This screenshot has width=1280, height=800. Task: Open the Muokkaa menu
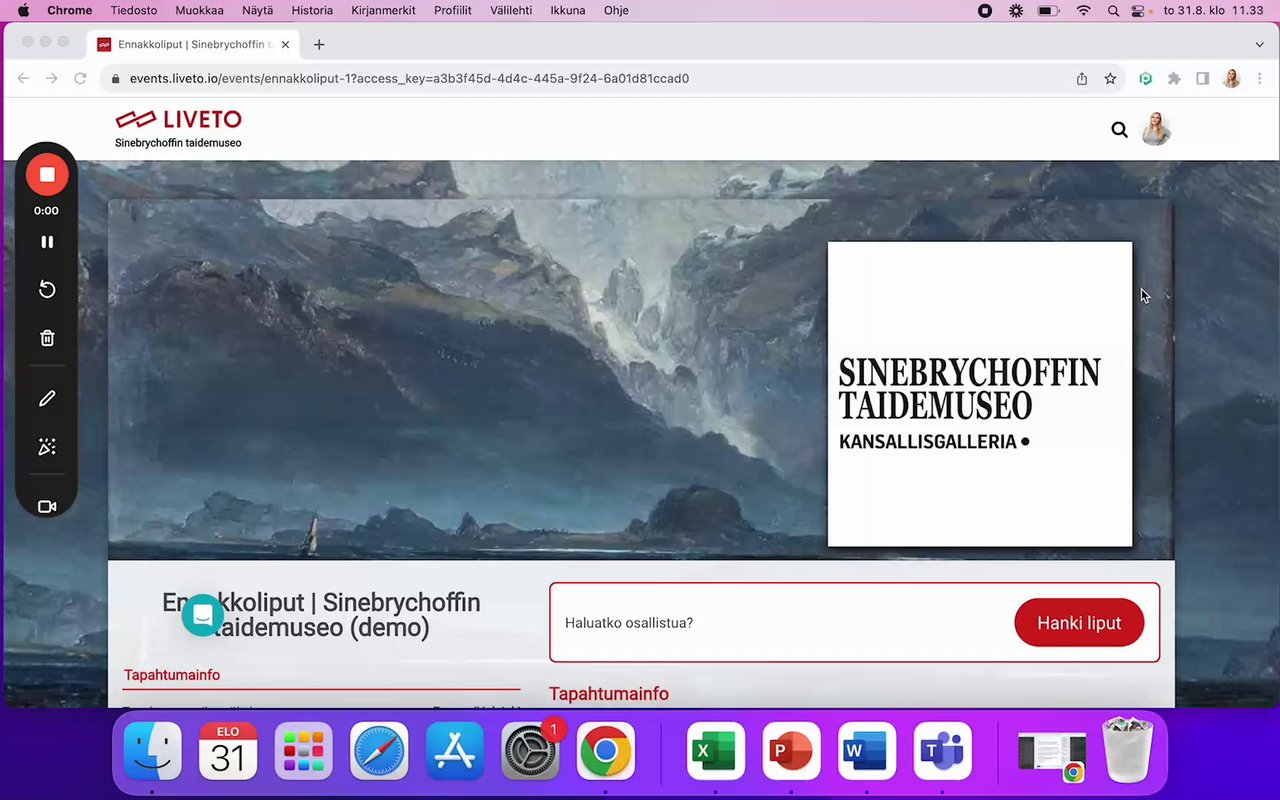pos(199,10)
